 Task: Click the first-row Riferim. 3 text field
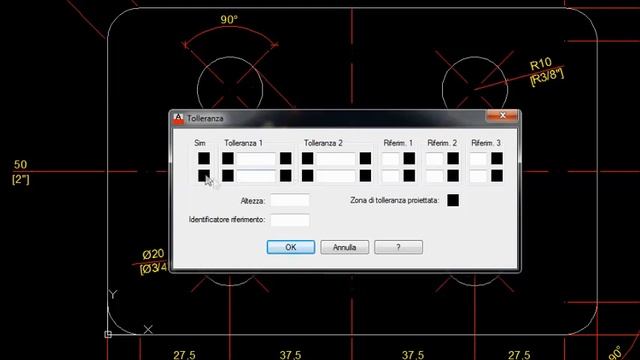478,159
